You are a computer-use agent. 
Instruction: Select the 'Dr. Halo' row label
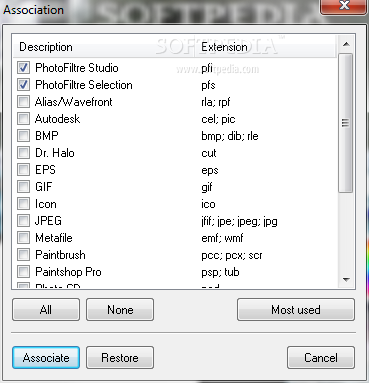[55, 153]
